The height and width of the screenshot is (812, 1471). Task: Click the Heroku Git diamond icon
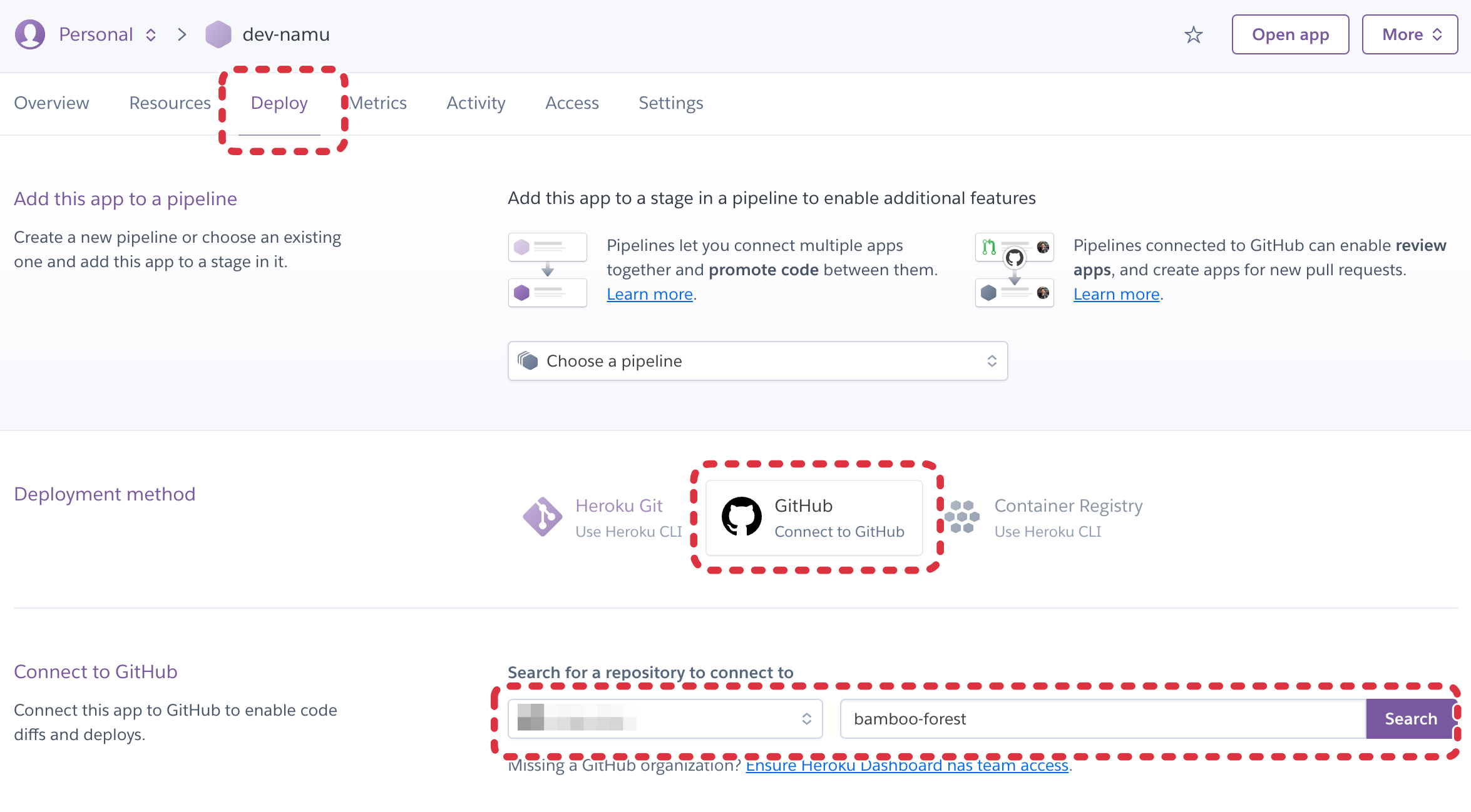pos(542,517)
